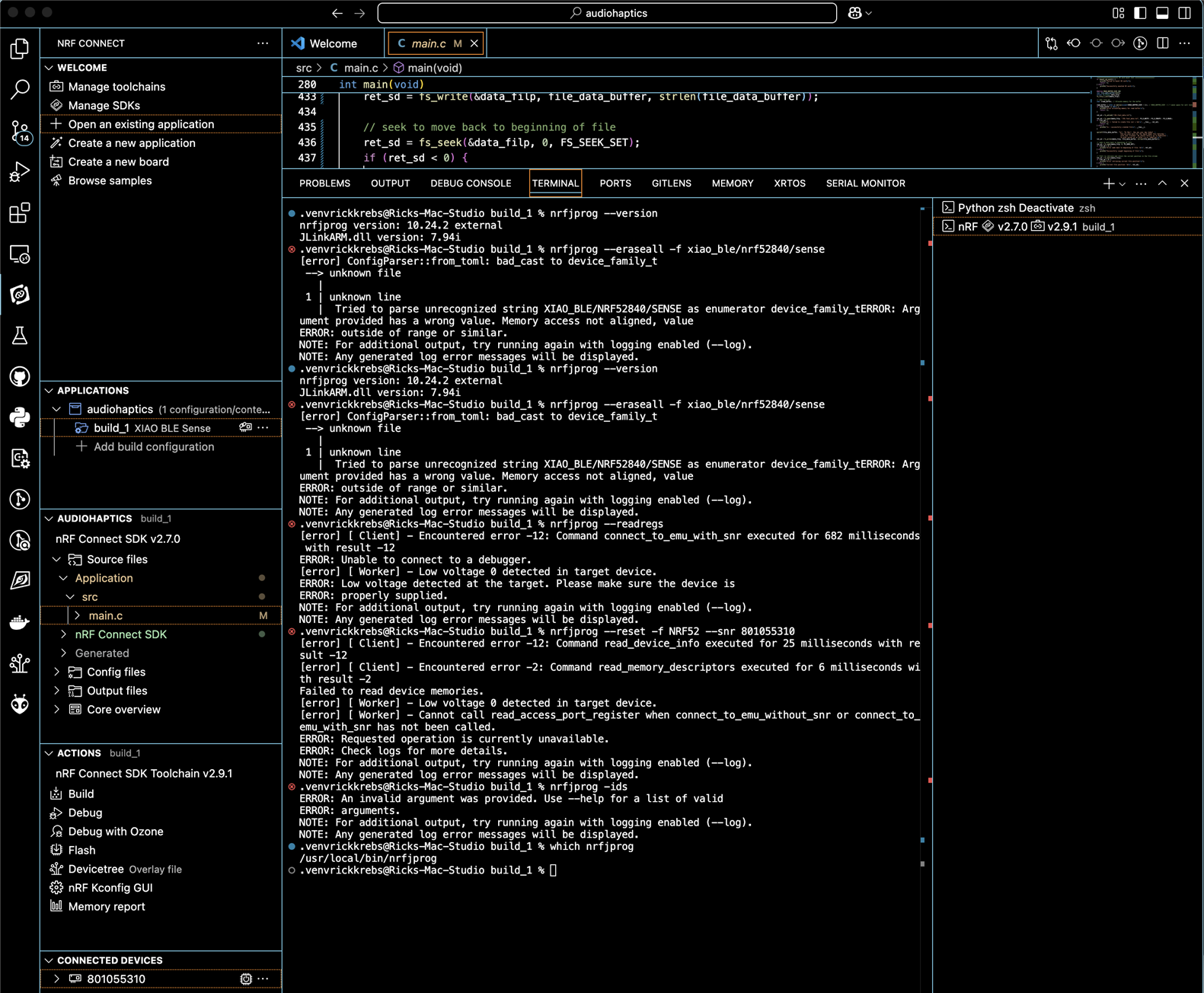Switch to the MEMORY panel tab
The width and height of the screenshot is (1204, 993).
(x=733, y=184)
